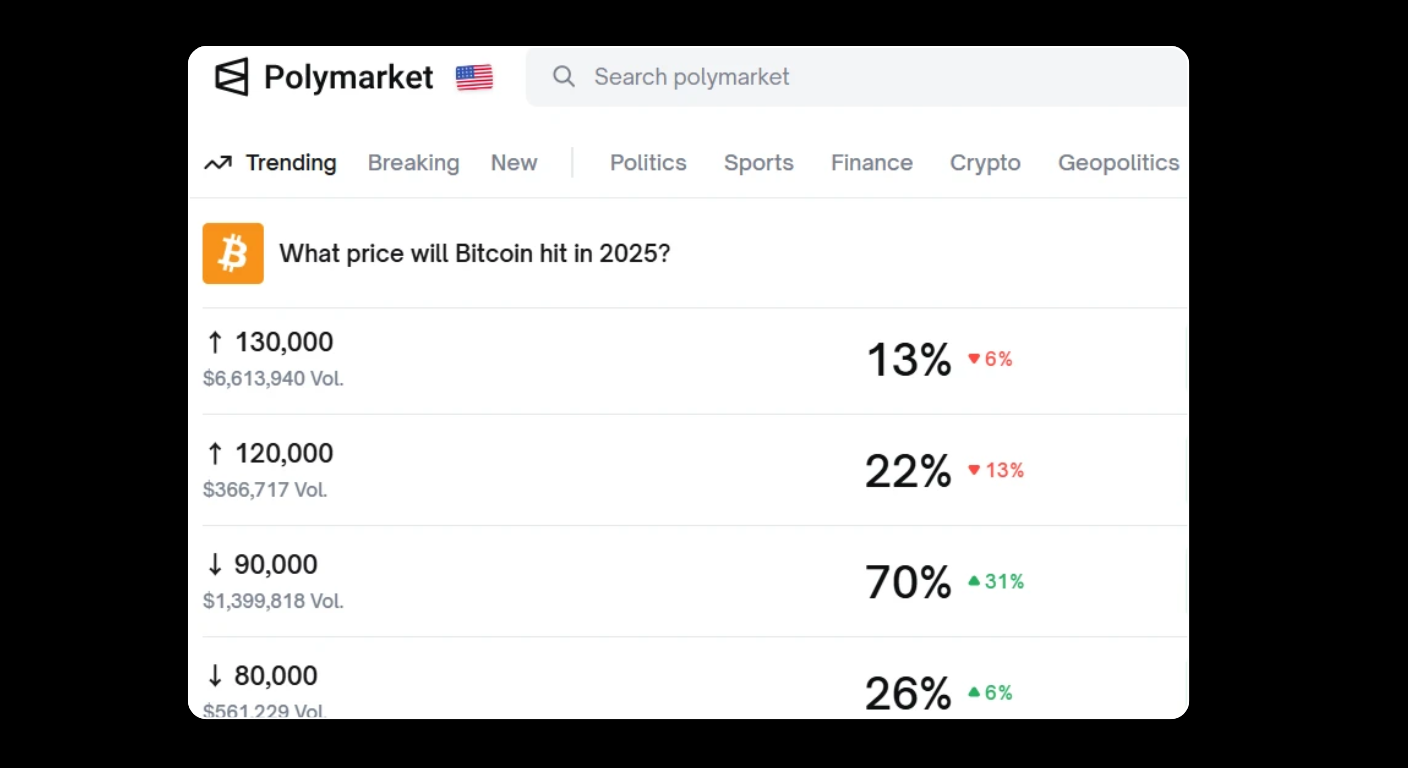Click the Trending chart-line icon
This screenshot has width=1408, height=768.
219,161
